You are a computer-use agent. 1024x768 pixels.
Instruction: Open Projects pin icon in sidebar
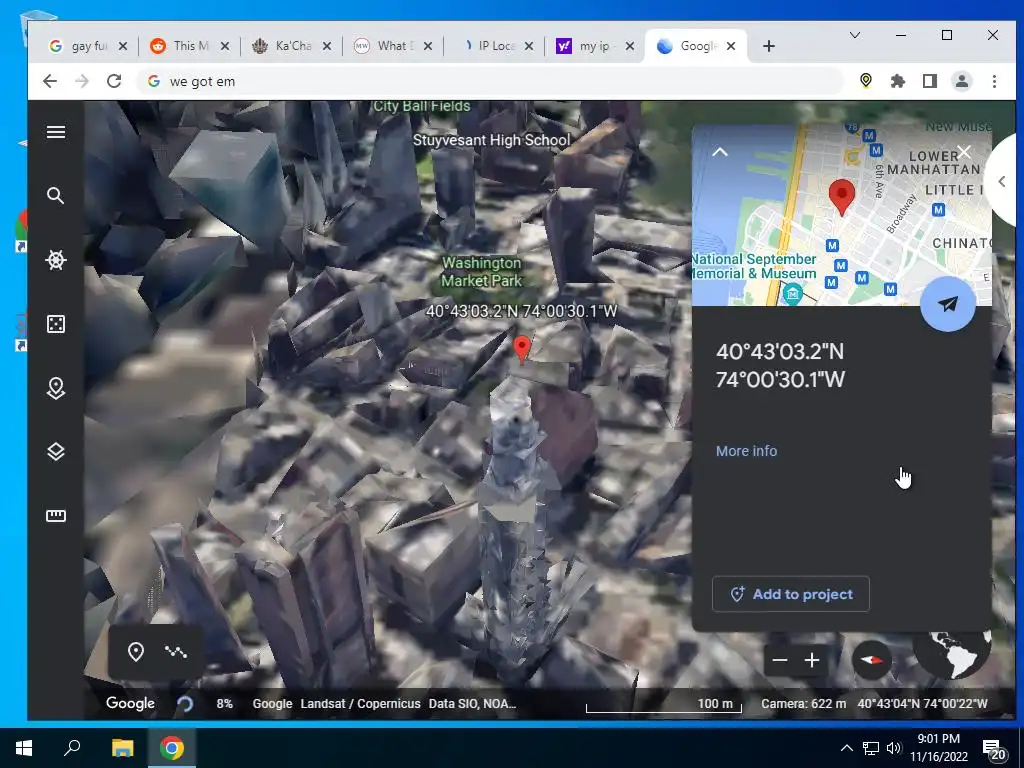[56, 388]
